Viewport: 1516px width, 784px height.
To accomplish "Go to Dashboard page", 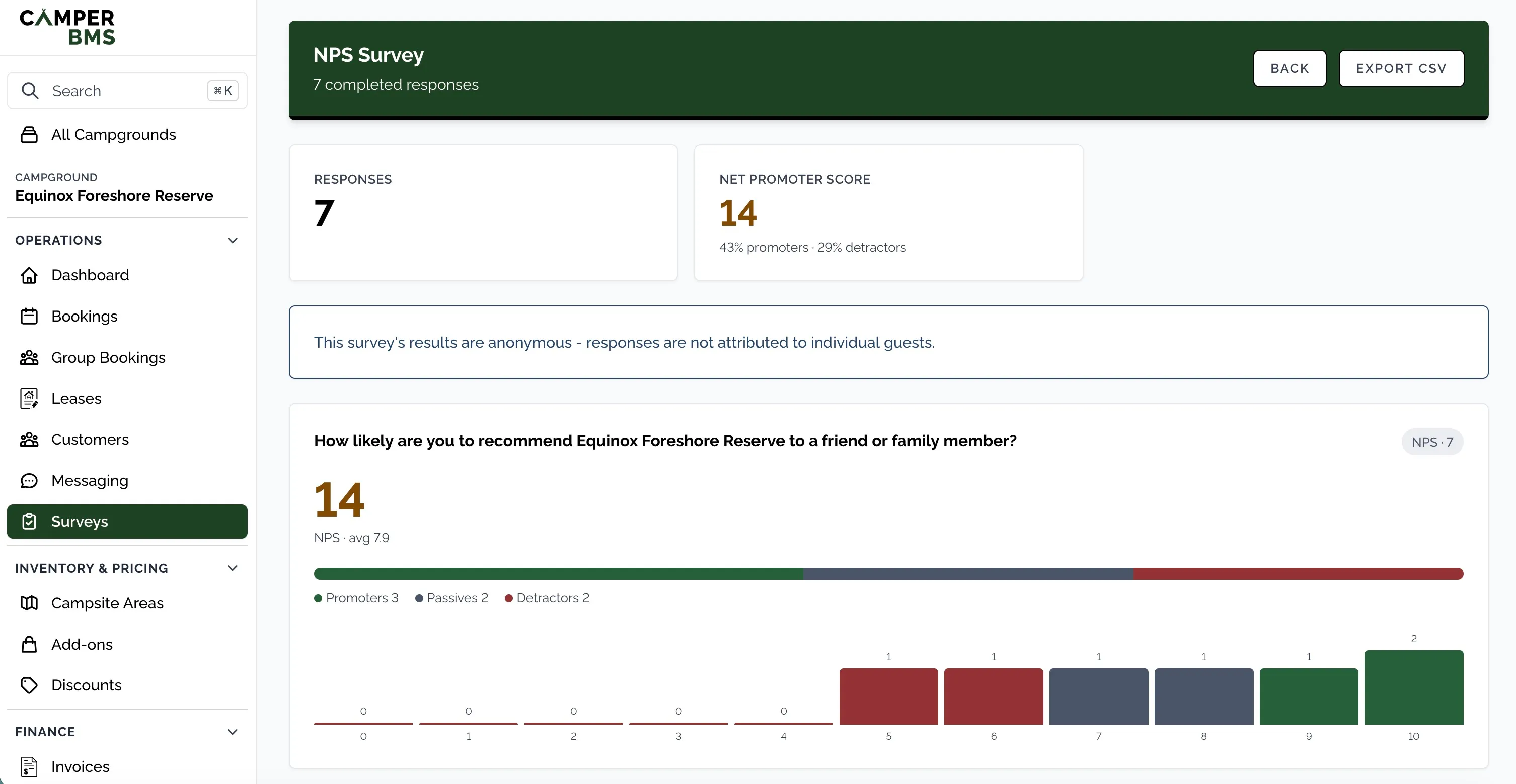I will [x=127, y=275].
